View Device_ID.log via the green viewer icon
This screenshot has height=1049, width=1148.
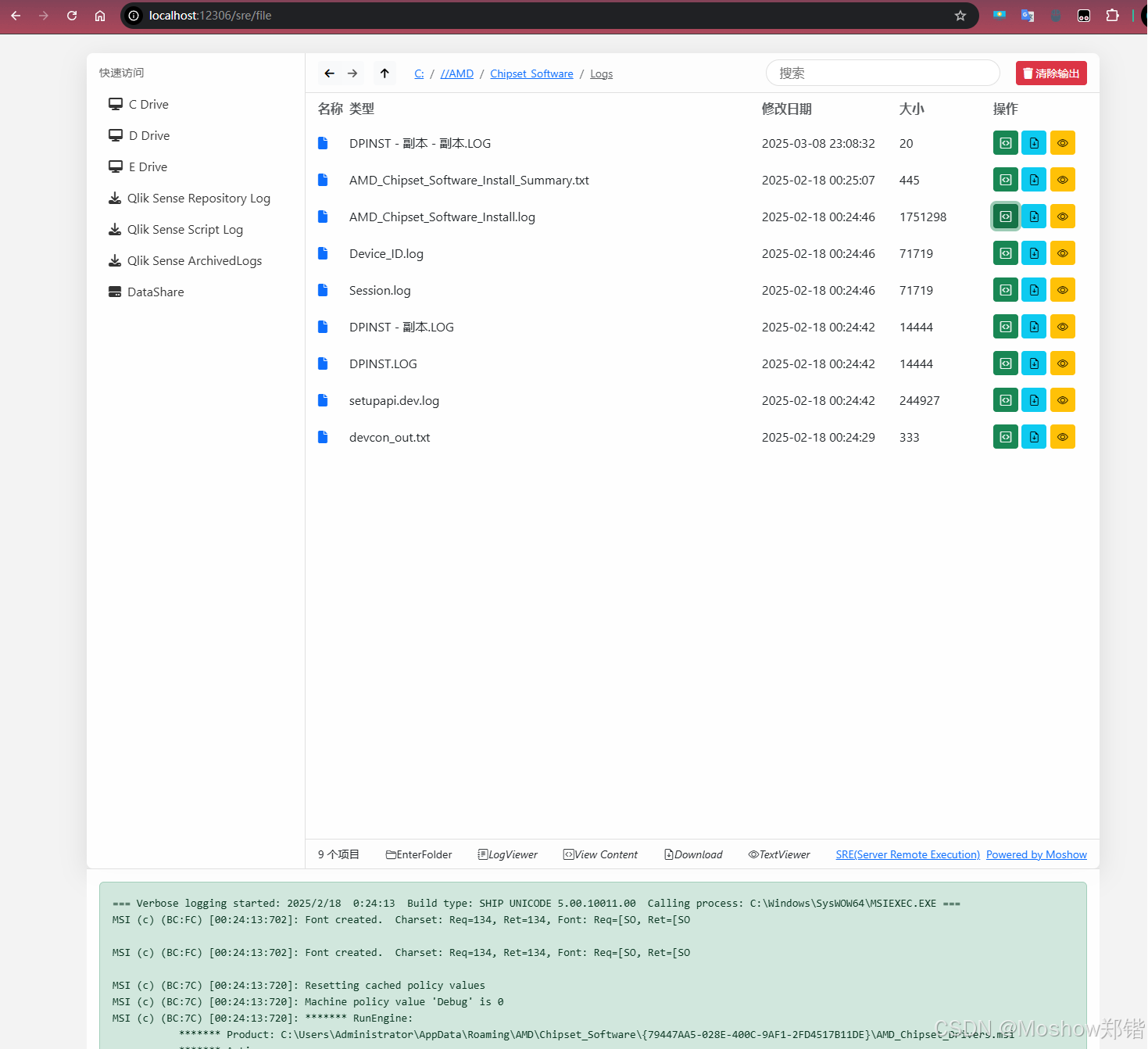click(x=1005, y=252)
